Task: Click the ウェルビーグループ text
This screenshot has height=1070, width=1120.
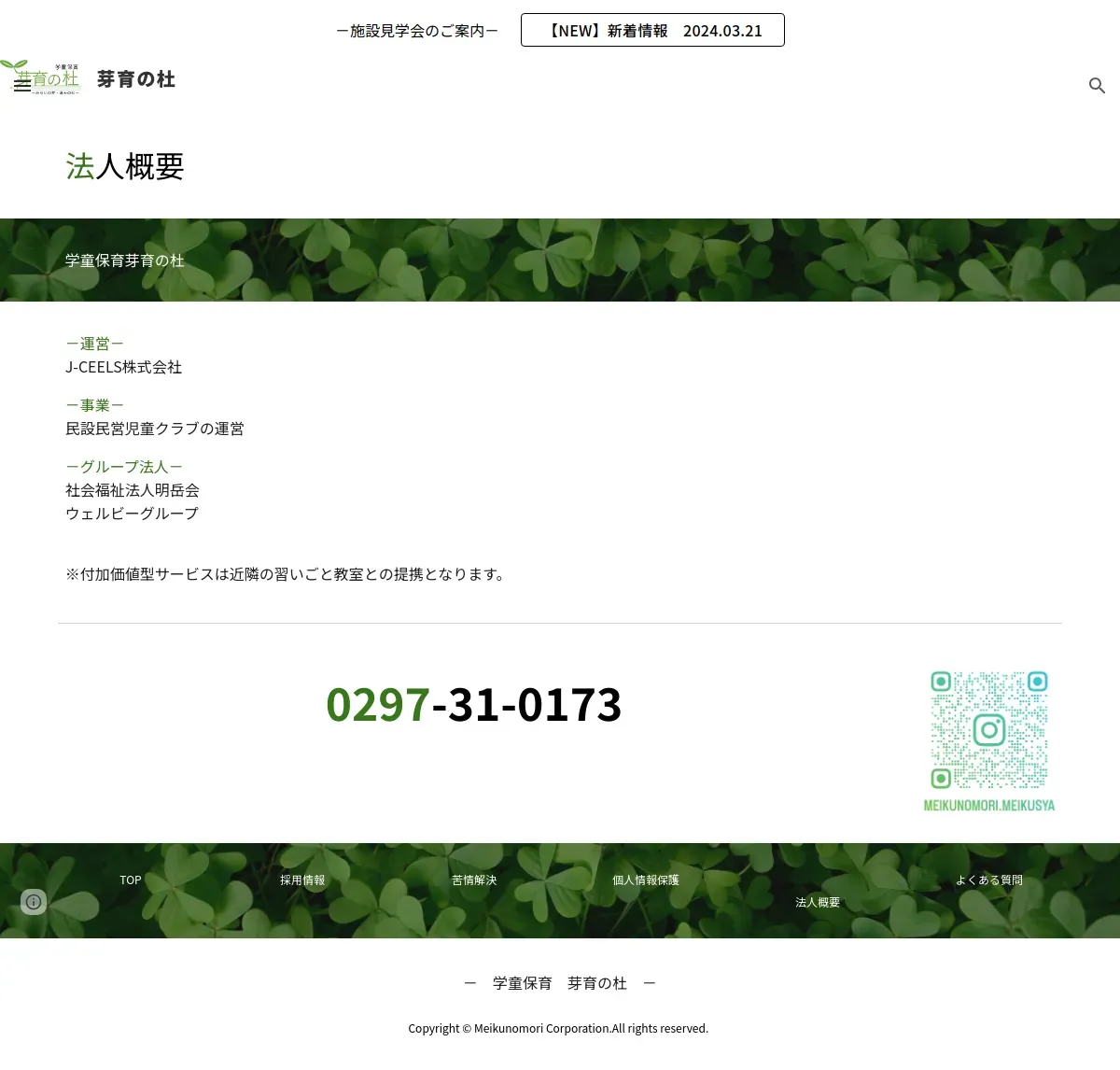Action: click(x=133, y=514)
